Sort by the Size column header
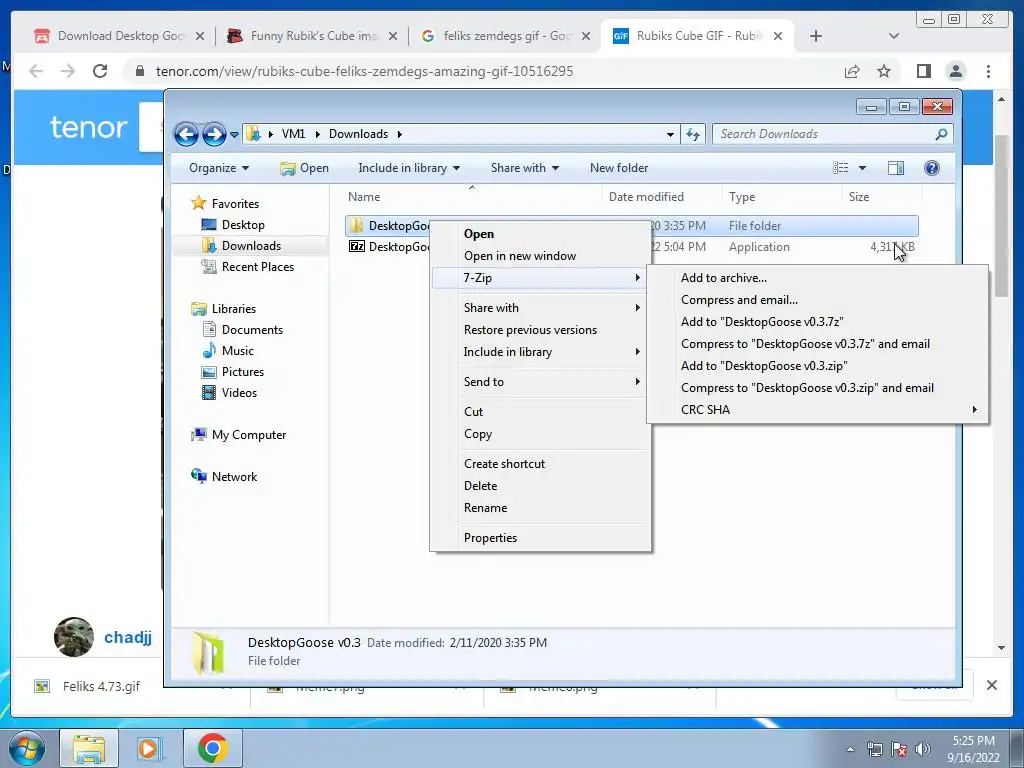The width and height of the screenshot is (1024, 768). coord(882,197)
